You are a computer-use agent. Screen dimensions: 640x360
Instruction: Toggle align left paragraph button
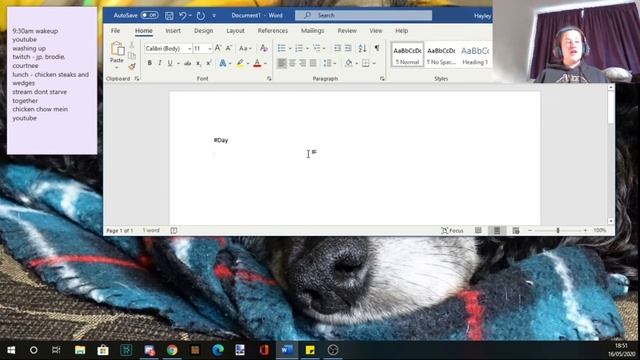click(x=282, y=63)
